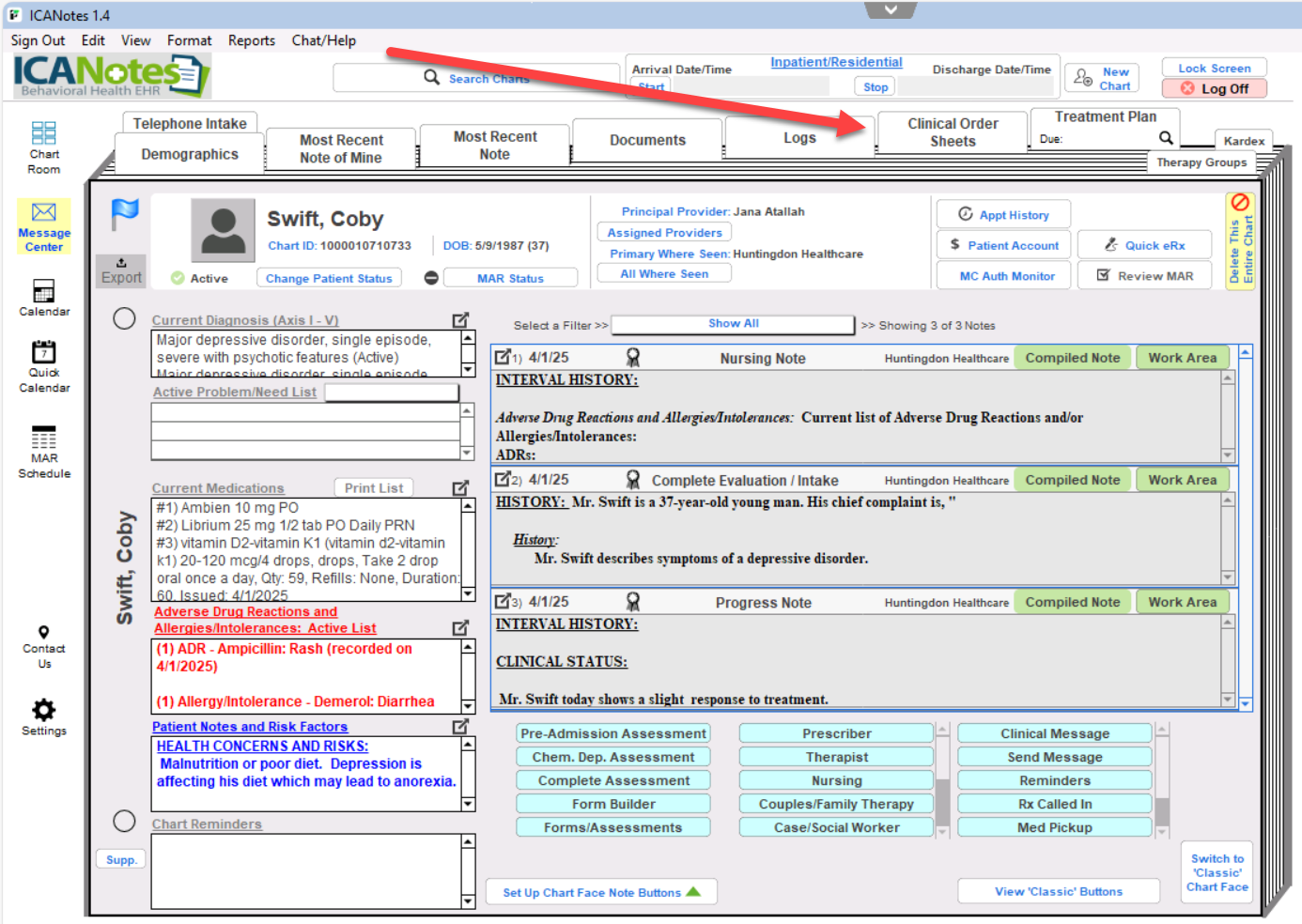Expand the collapsed top panel chevron
The height and width of the screenshot is (924, 1302).
(x=891, y=9)
